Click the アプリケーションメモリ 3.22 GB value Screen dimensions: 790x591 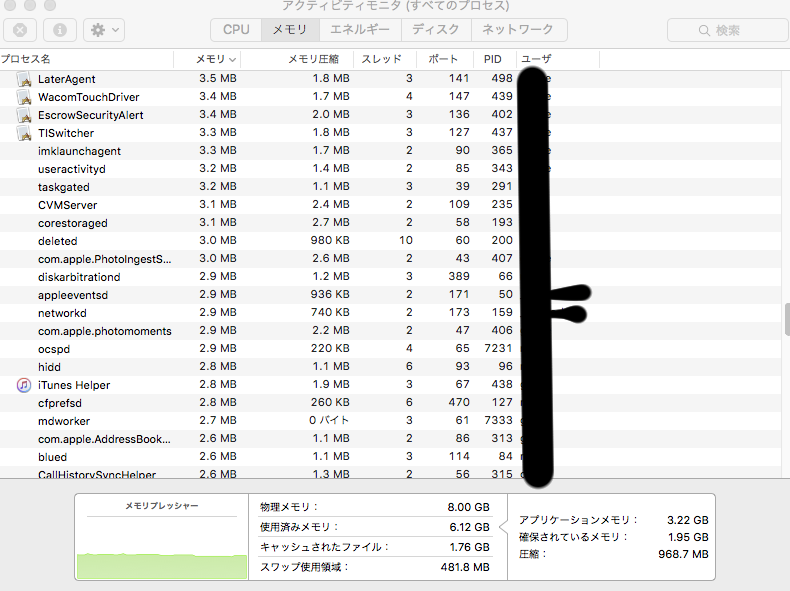688,520
